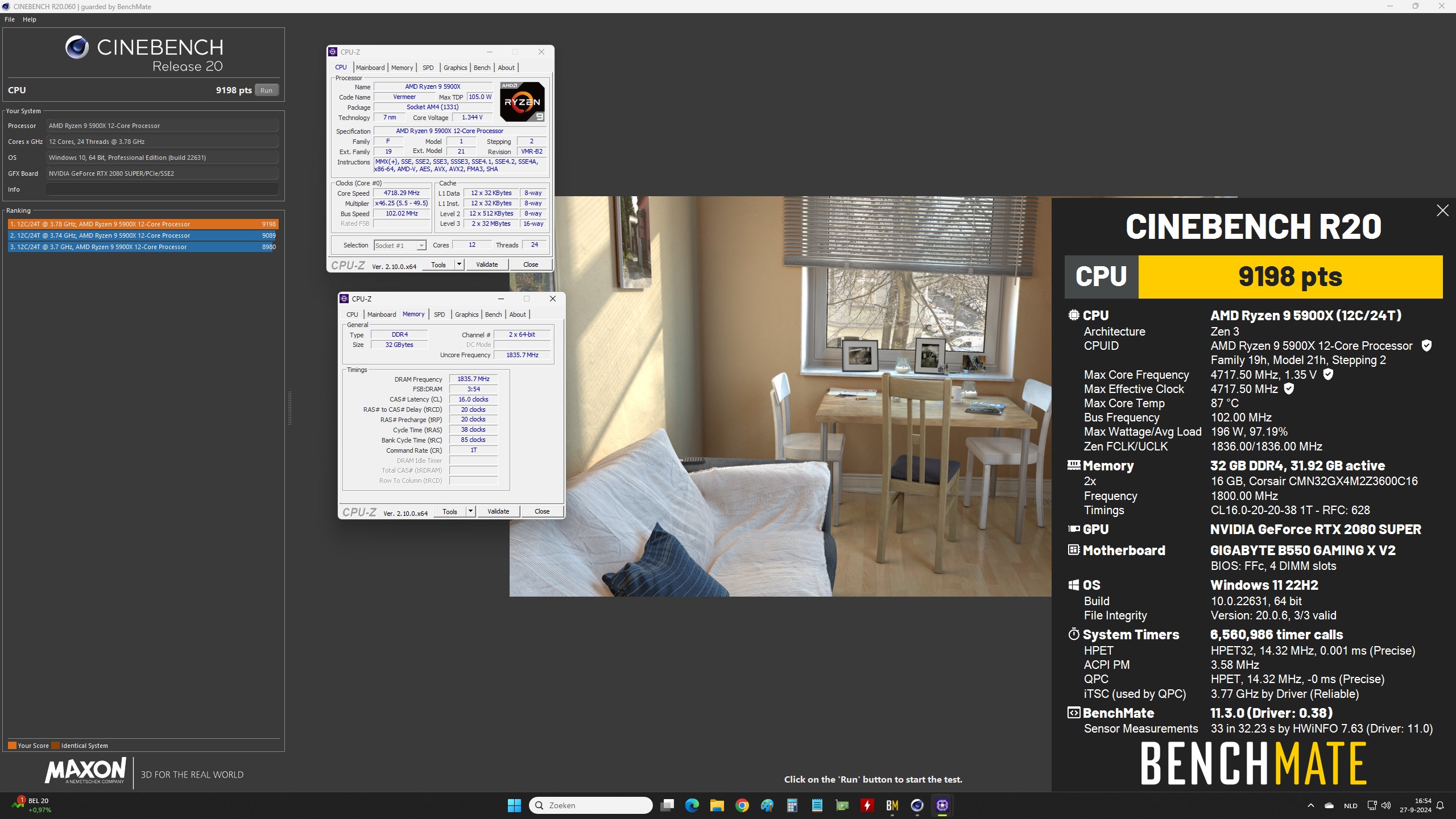Open notifications bell icon
This screenshot has height=819, width=1456.
(1440, 805)
